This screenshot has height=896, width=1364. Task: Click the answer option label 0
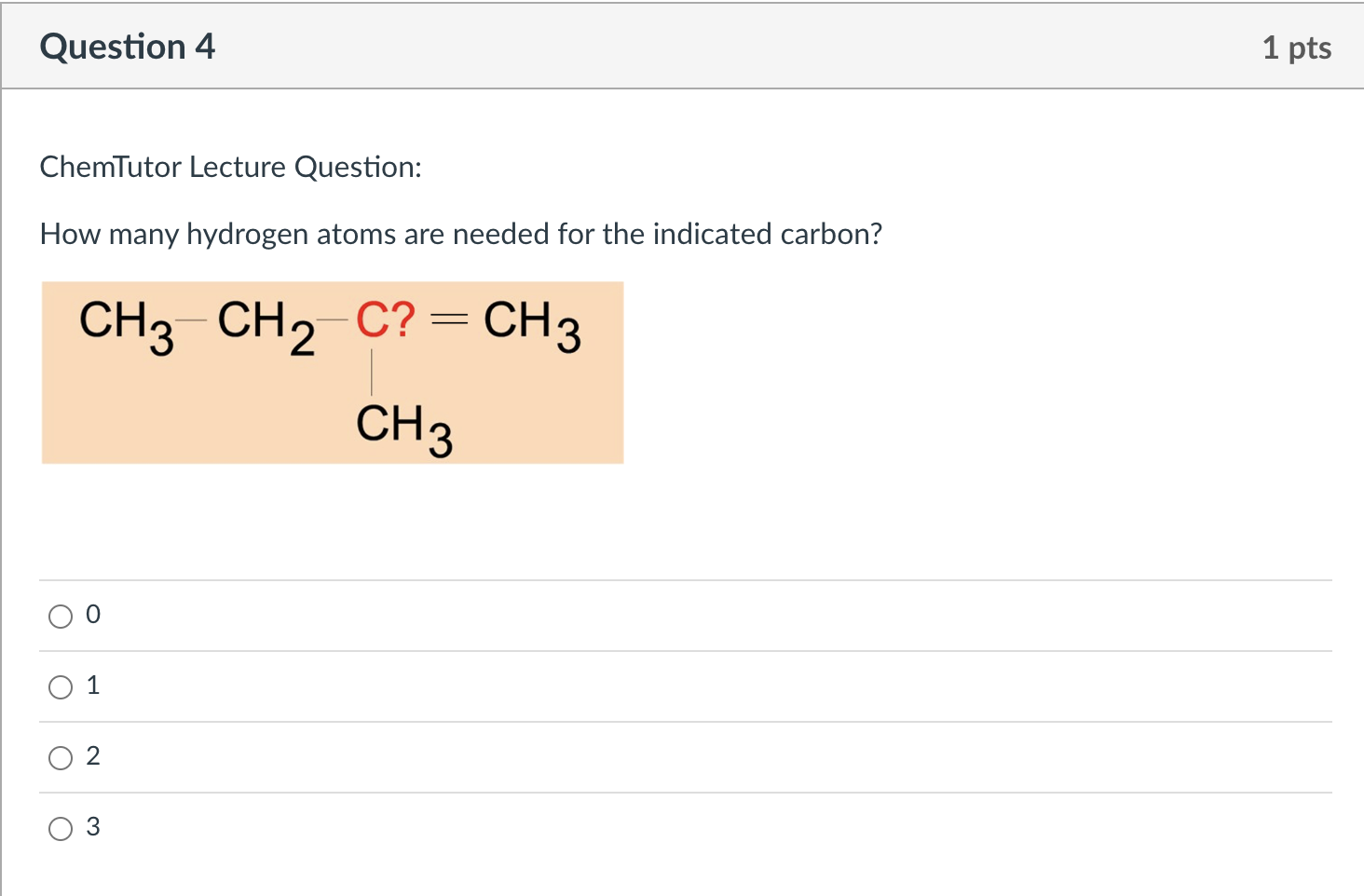[93, 614]
